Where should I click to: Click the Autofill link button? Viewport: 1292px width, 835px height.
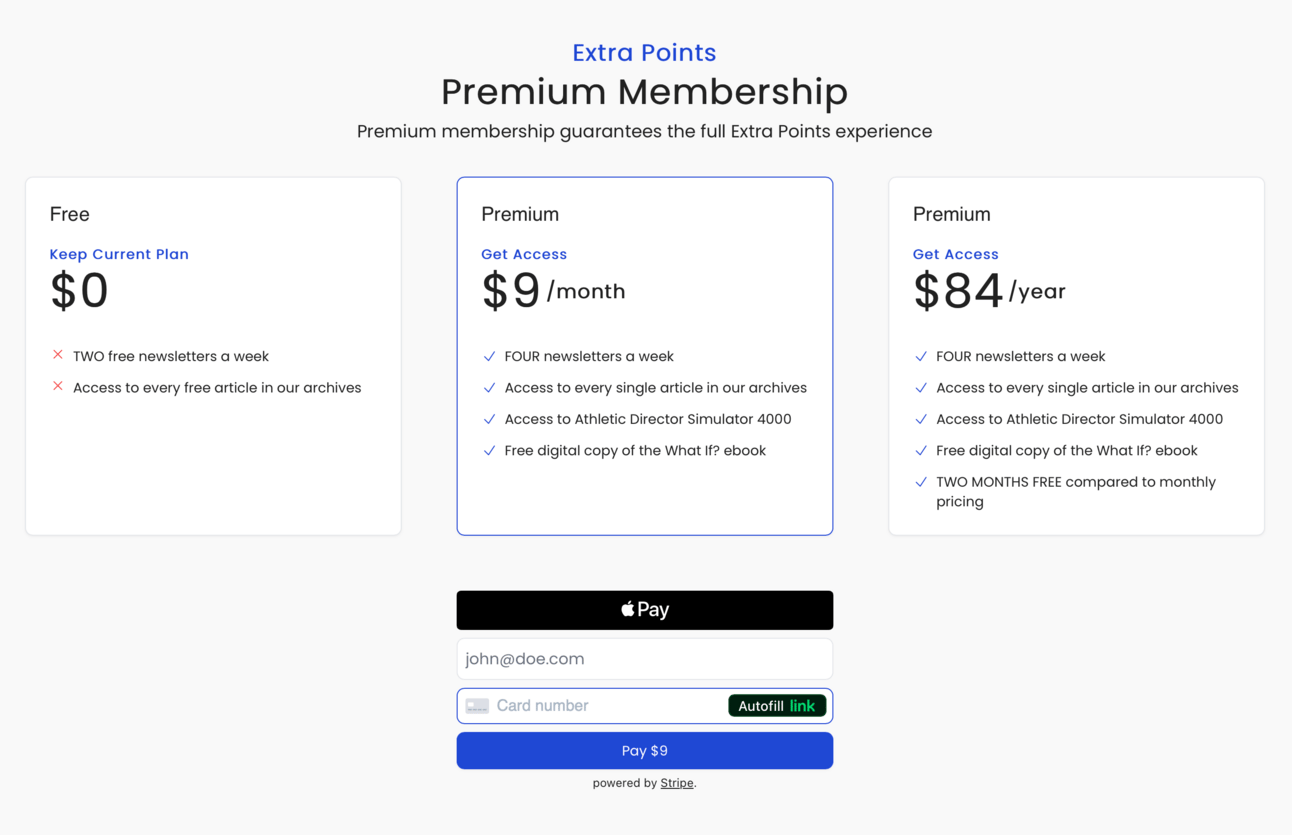click(777, 706)
